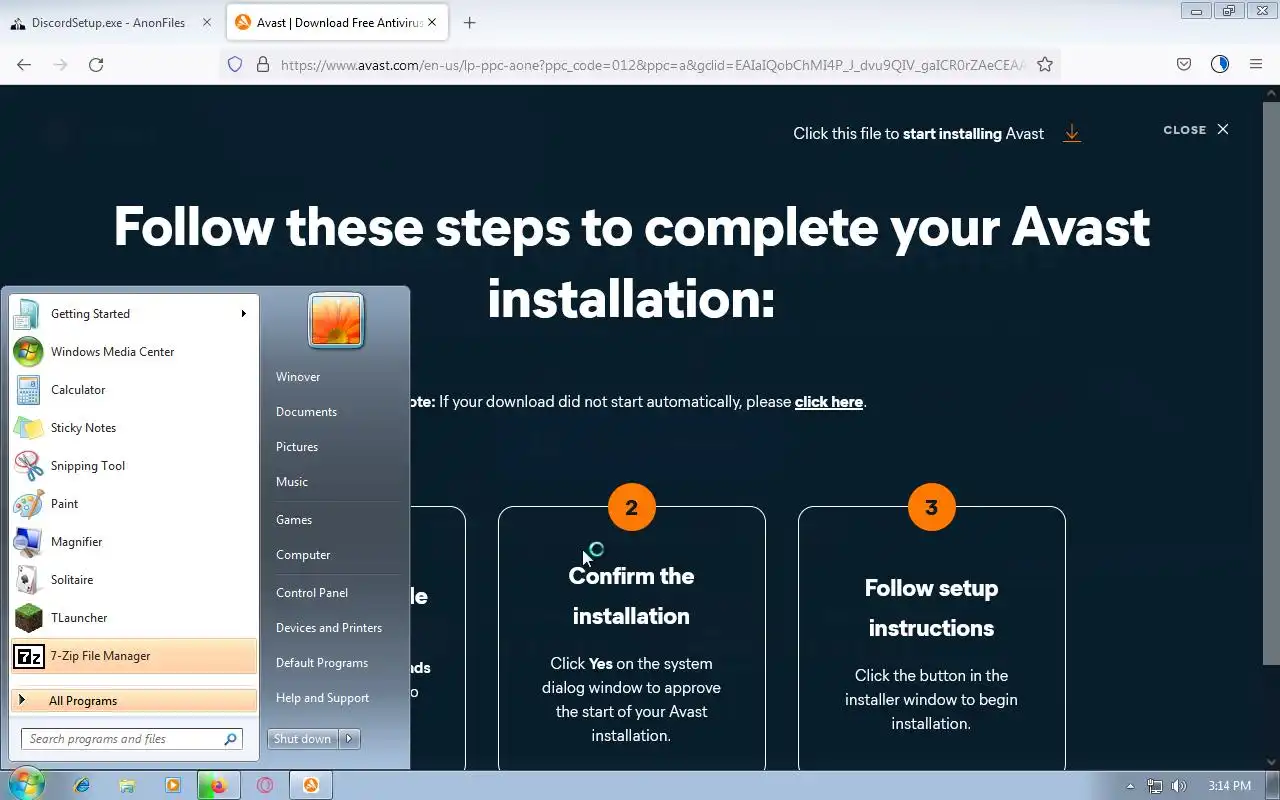Expand Getting Started submenu arrow
This screenshot has height=800, width=1280.
[x=243, y=314]
